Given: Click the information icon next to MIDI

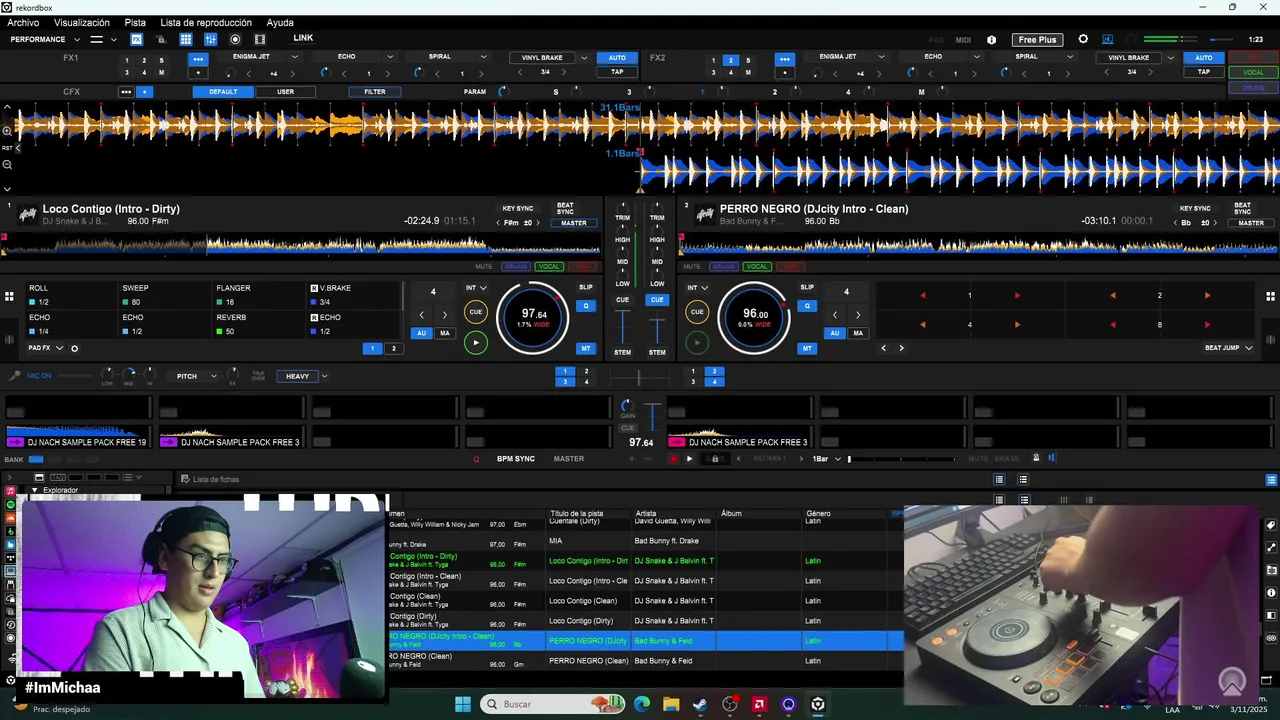Looking at the screenshot, I should tap(991, 40).
